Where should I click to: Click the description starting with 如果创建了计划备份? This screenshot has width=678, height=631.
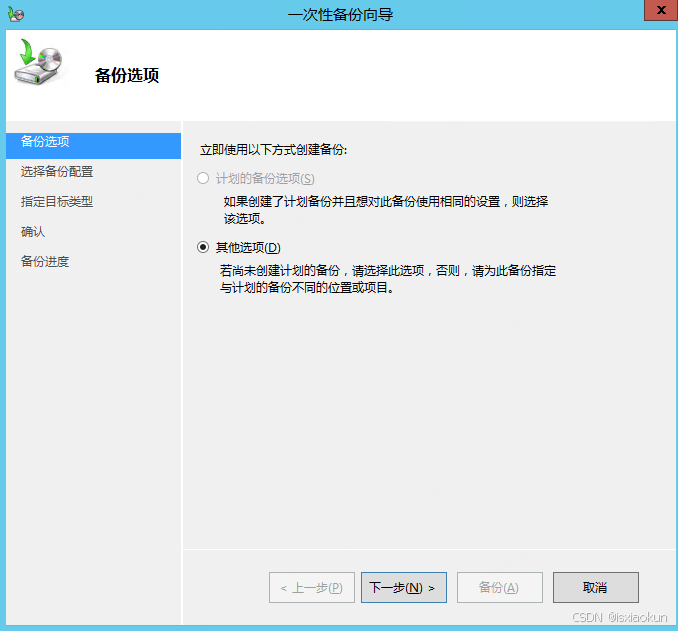pyautogui.click(x=385, y=209)
